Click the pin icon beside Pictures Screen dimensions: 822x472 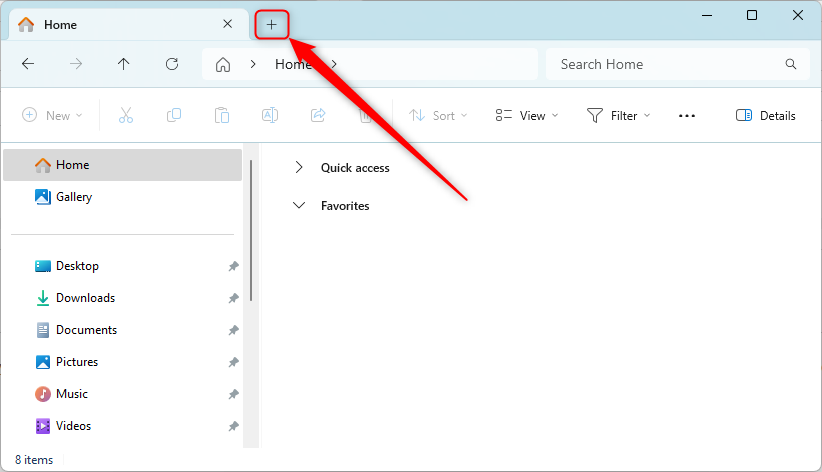[233, 362]
